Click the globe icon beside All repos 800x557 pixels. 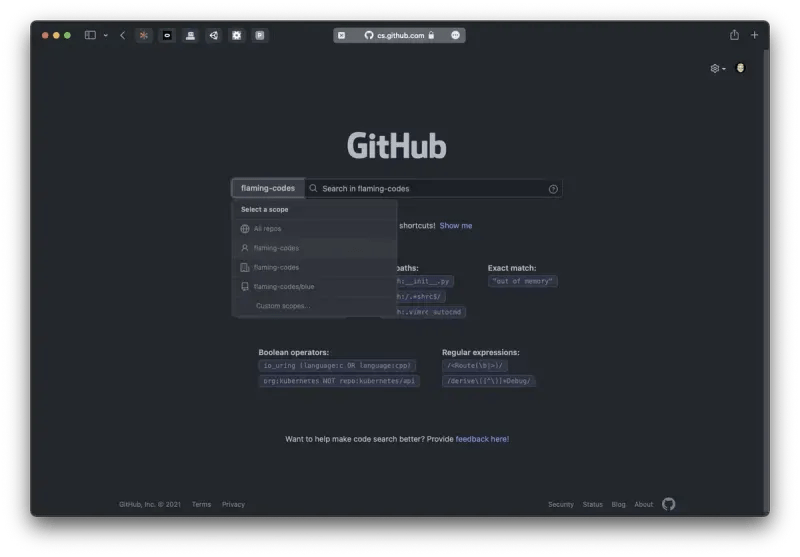pos(245,229)
